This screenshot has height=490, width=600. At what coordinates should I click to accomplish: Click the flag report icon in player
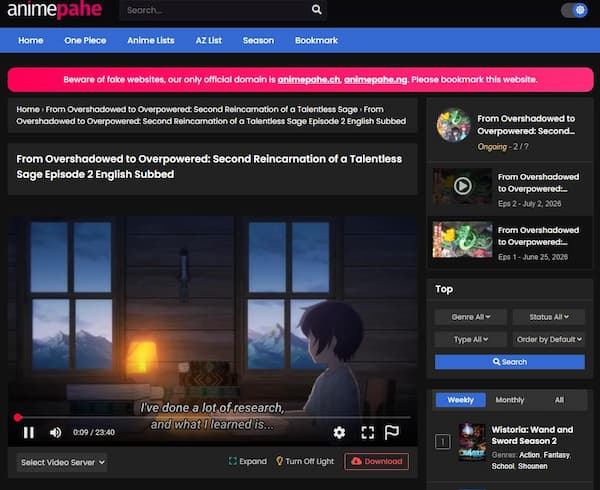coord(392,432)
